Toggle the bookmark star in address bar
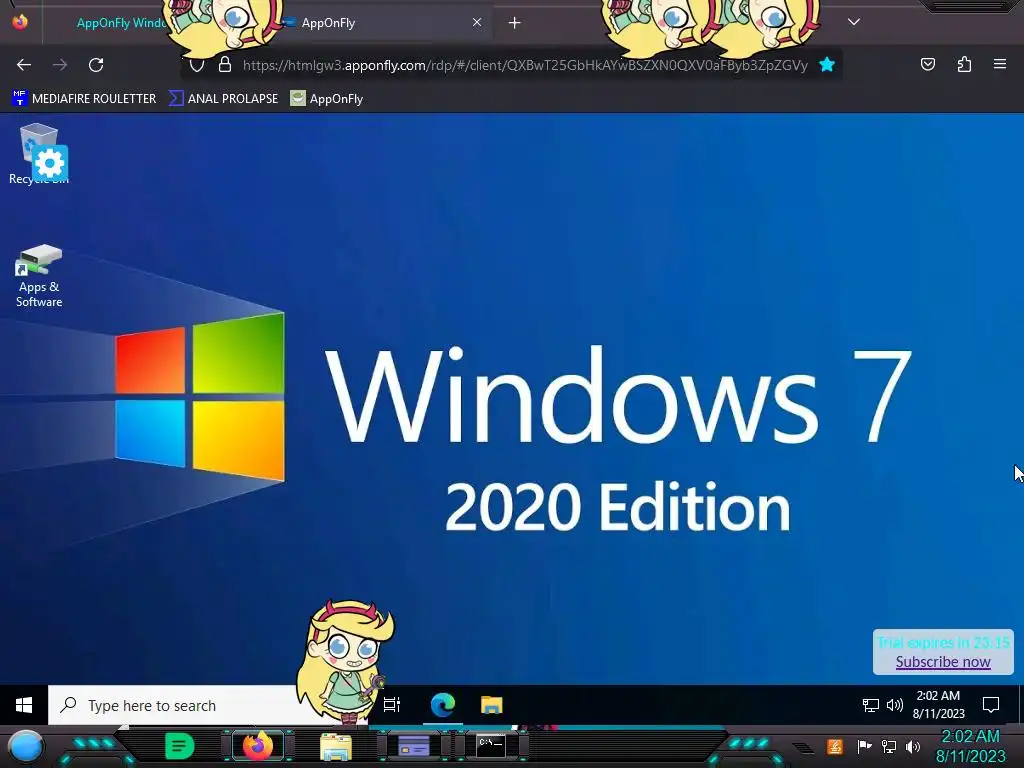This screenshot has height=768, width=1024. pyautogui.click(x=827, y=64)
